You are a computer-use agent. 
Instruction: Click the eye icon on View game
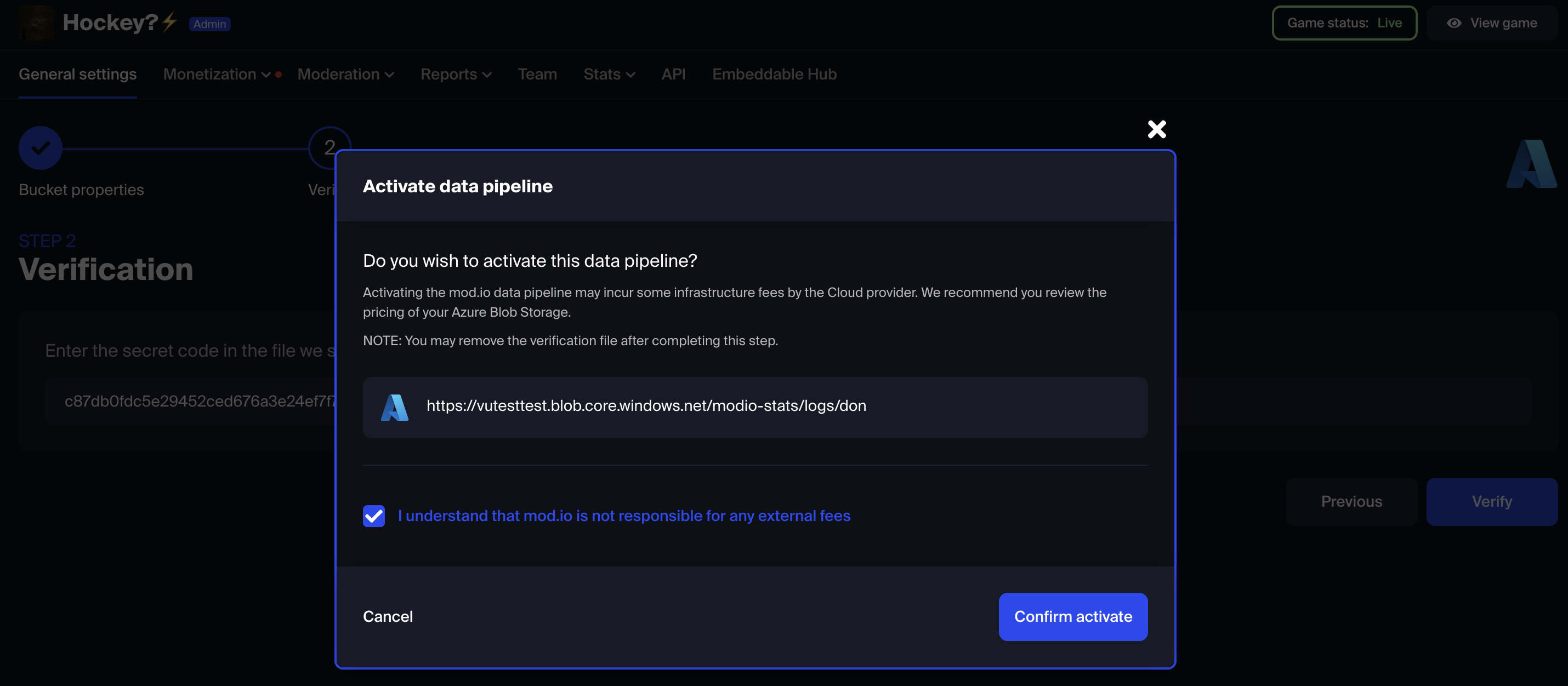click(x=1453, y=23)
